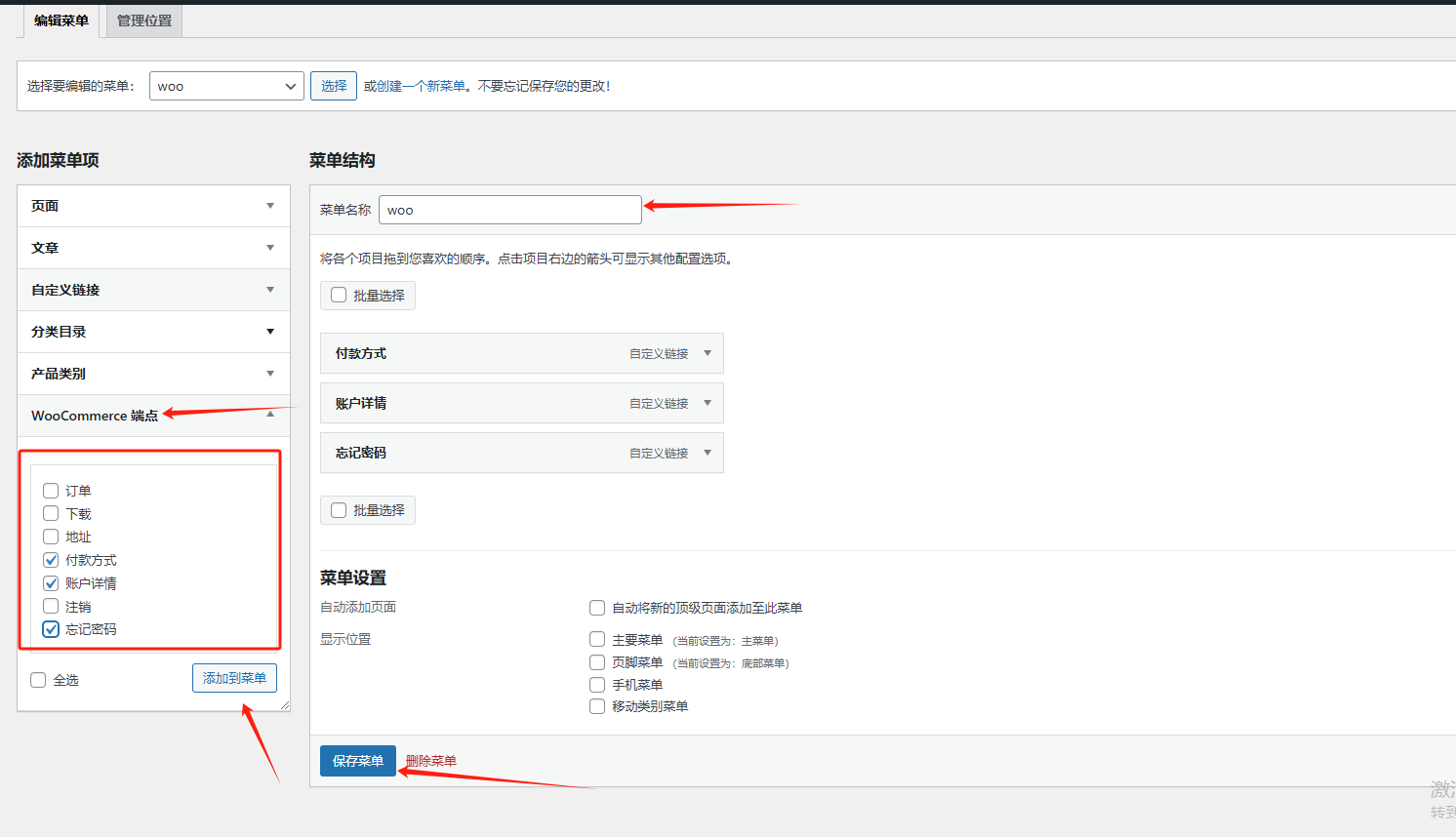This screenshot has width=1456, height=837.
Task: Enable 主要菜单 display location
Action: [596, 640]
